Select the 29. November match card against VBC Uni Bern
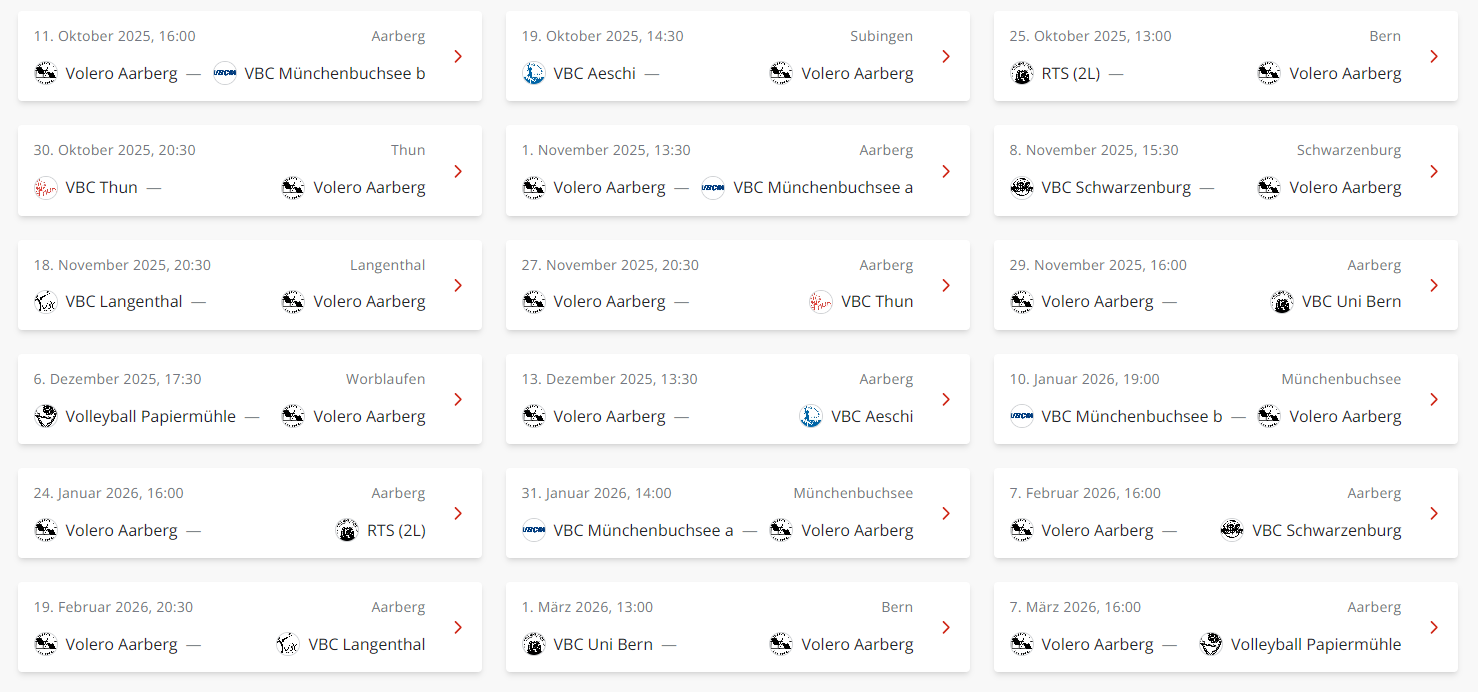 pos(1226,285)
